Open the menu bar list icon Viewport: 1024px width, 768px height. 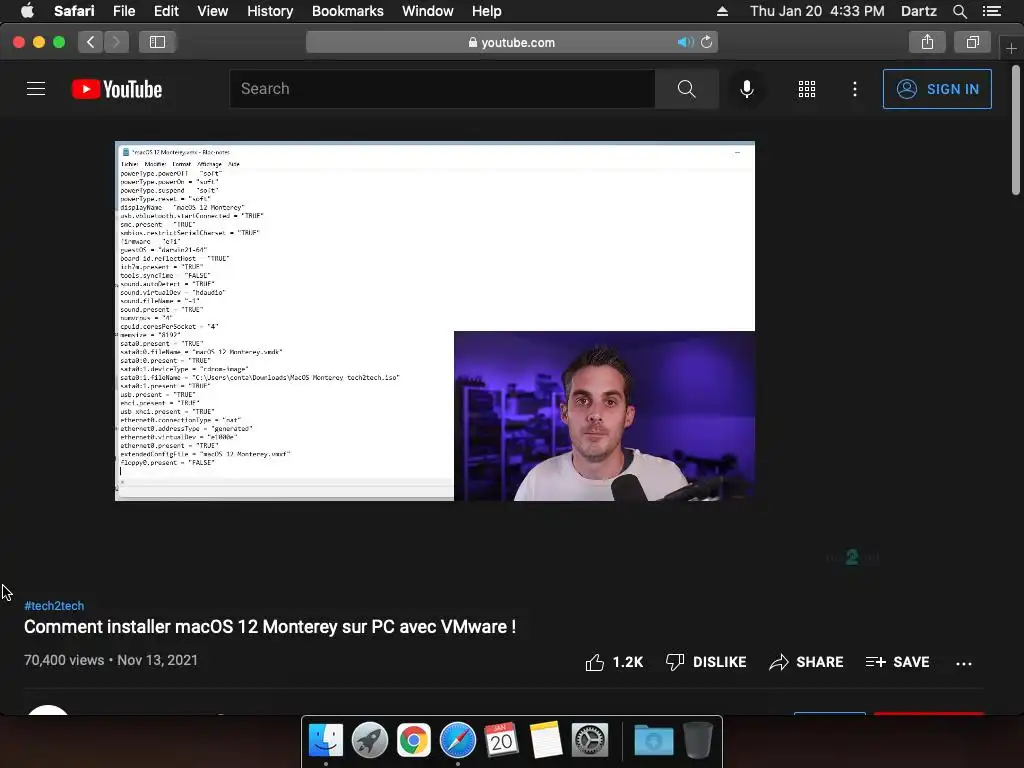[992, 11]
